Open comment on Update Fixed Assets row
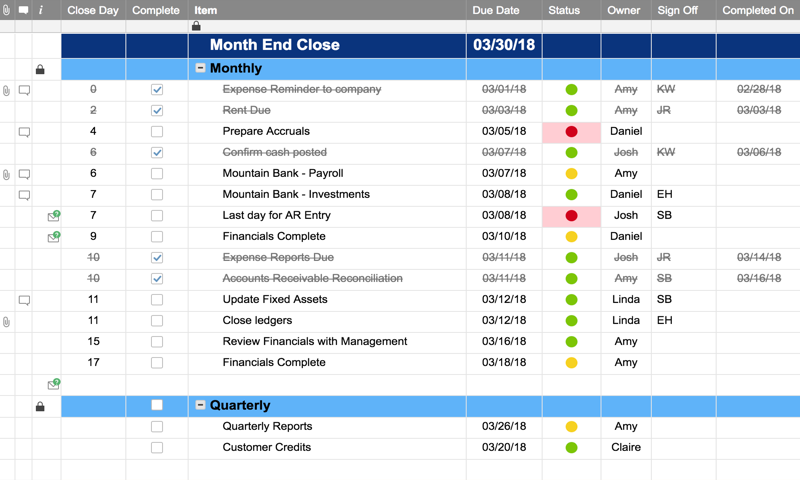Screen dimensions: 800x480 pyautogui.click(x=24, y=300)
